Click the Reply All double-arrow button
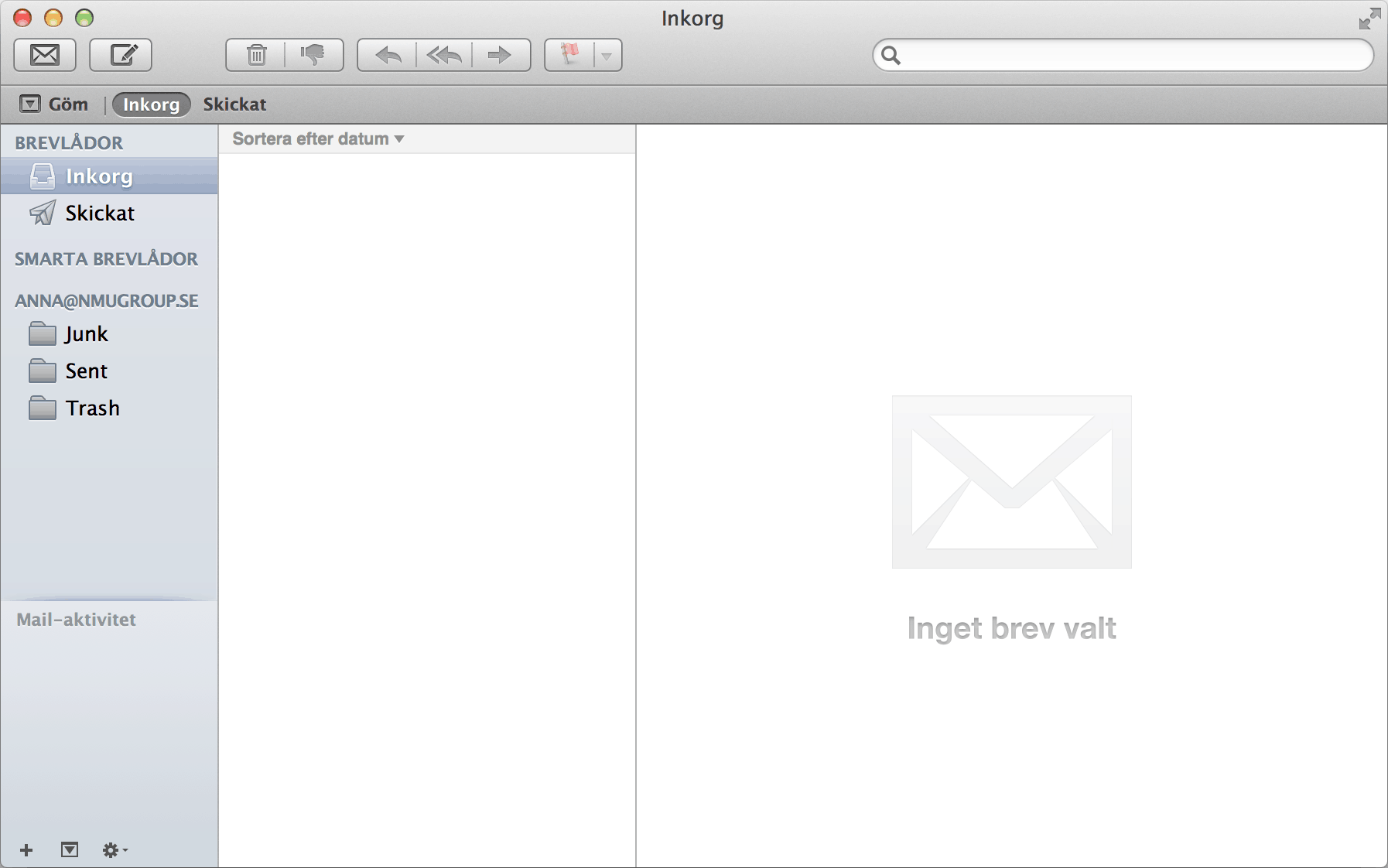 coord(444,55)
